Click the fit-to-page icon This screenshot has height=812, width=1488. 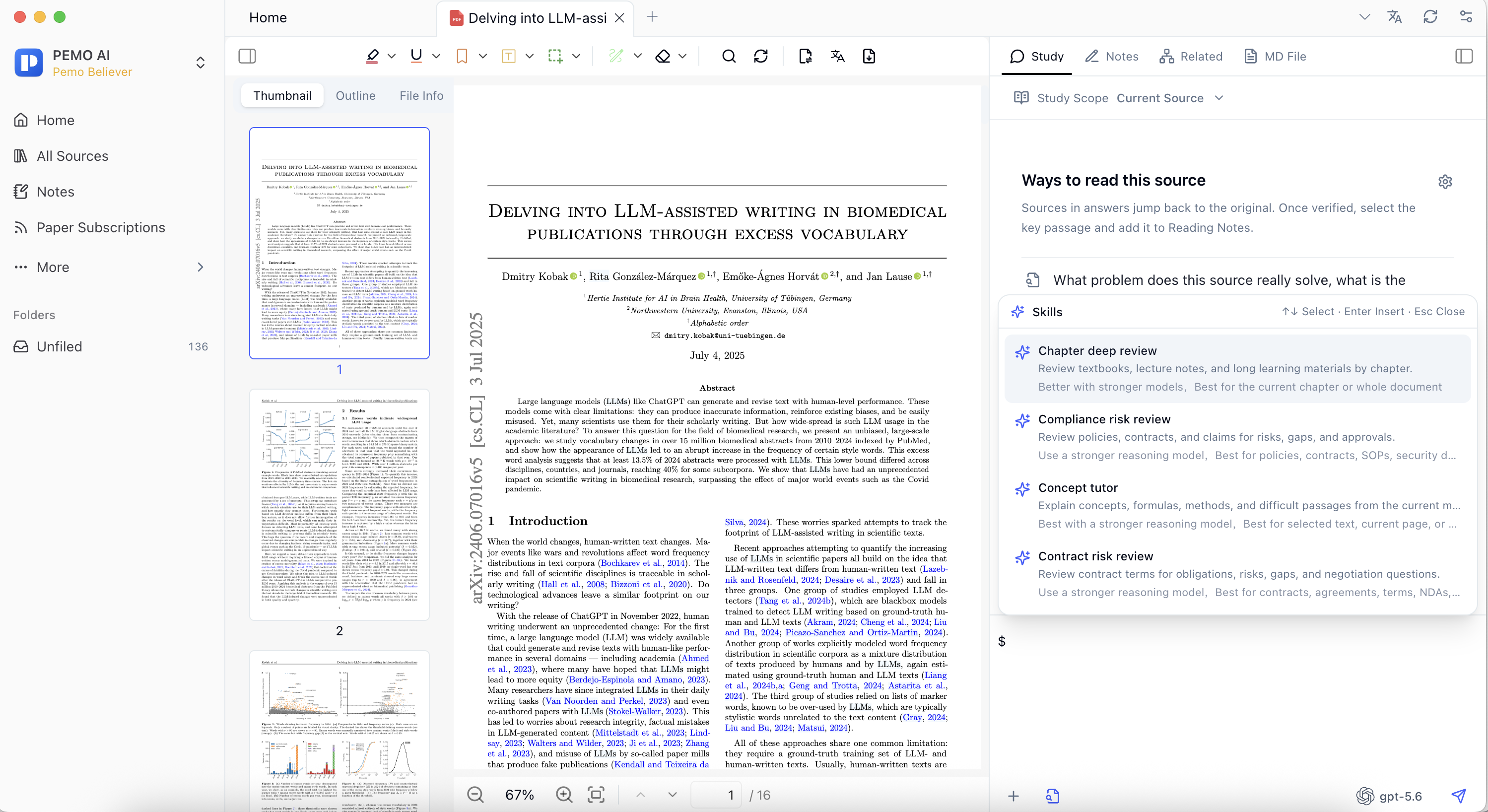[x=596, y=795]
